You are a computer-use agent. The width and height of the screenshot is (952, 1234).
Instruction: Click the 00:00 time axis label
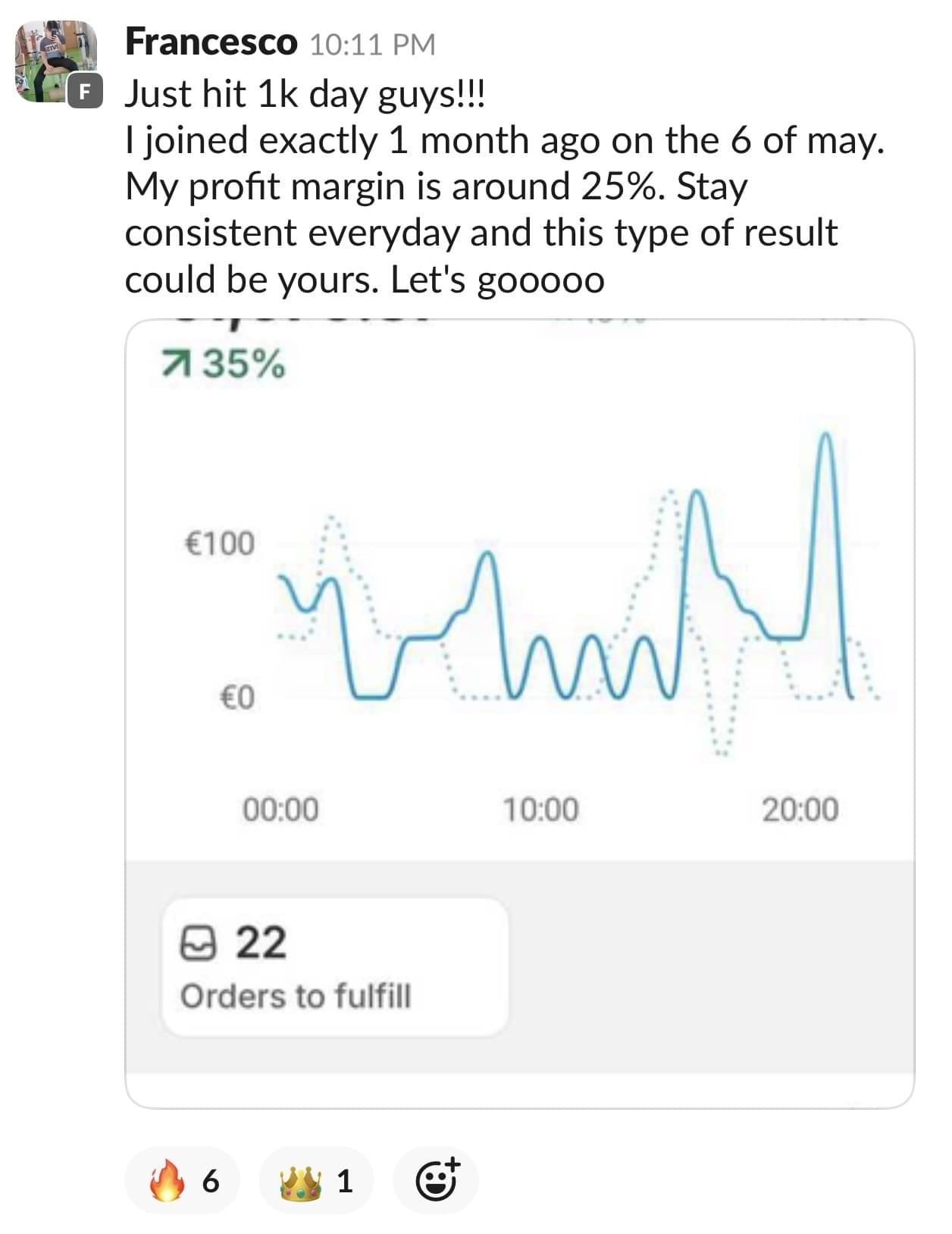pos(280,810)
